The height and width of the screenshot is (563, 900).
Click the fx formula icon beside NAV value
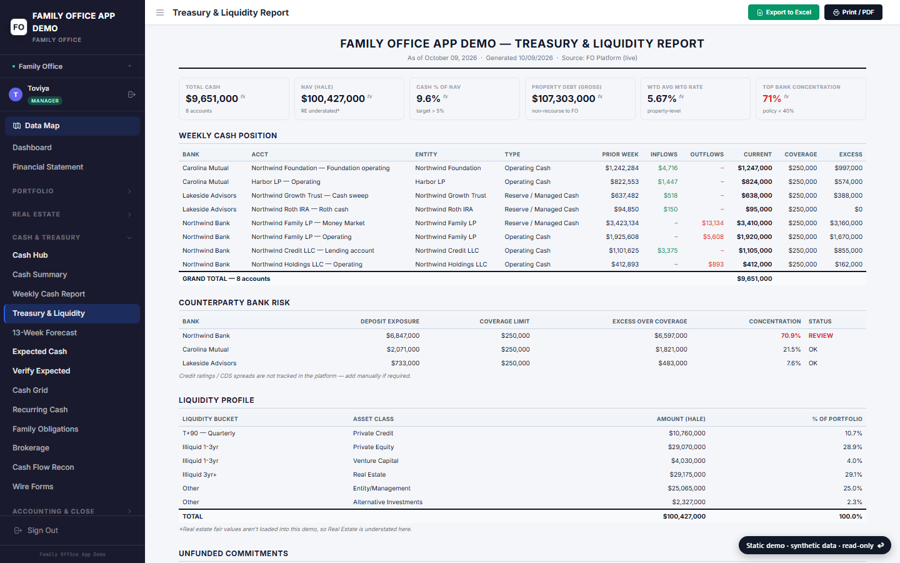(x=370, y=96)
